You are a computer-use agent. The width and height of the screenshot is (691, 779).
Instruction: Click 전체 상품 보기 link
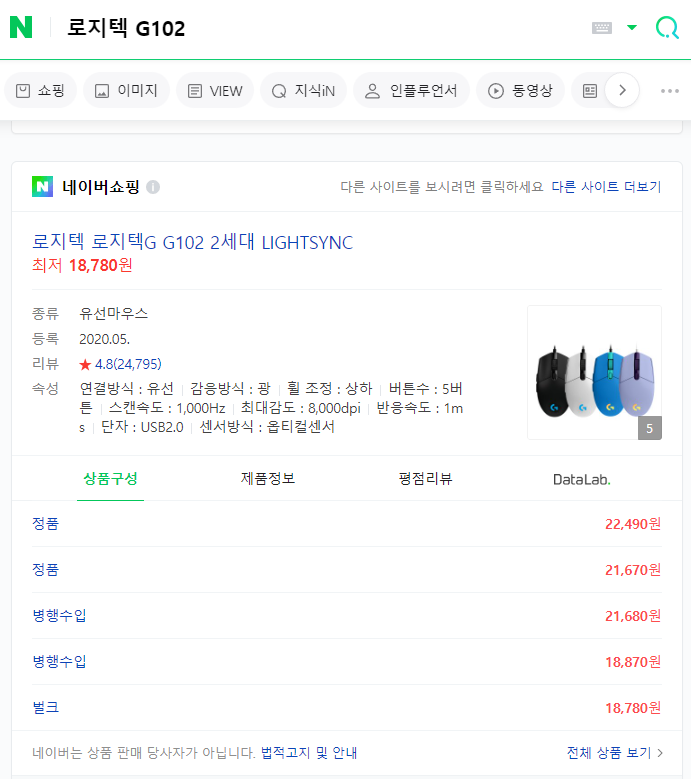[614, 753]
